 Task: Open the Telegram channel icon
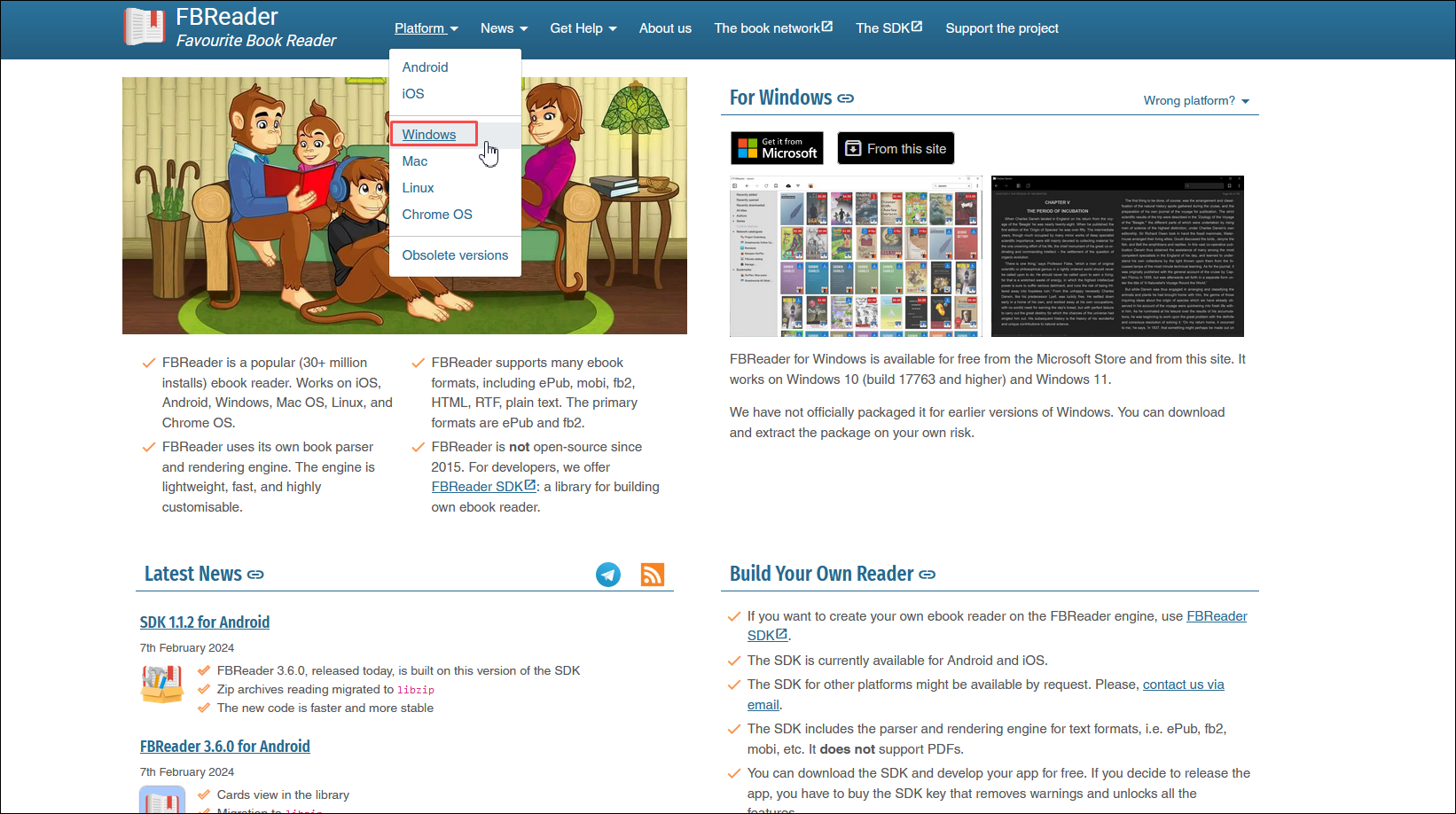coord(608,575)
